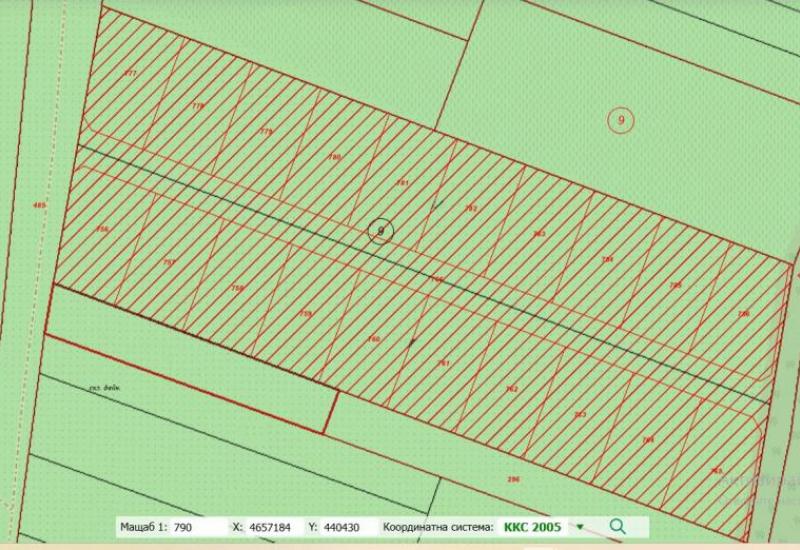
Task: Click the red circled 9 marker
Action: (x=621, y=121)
